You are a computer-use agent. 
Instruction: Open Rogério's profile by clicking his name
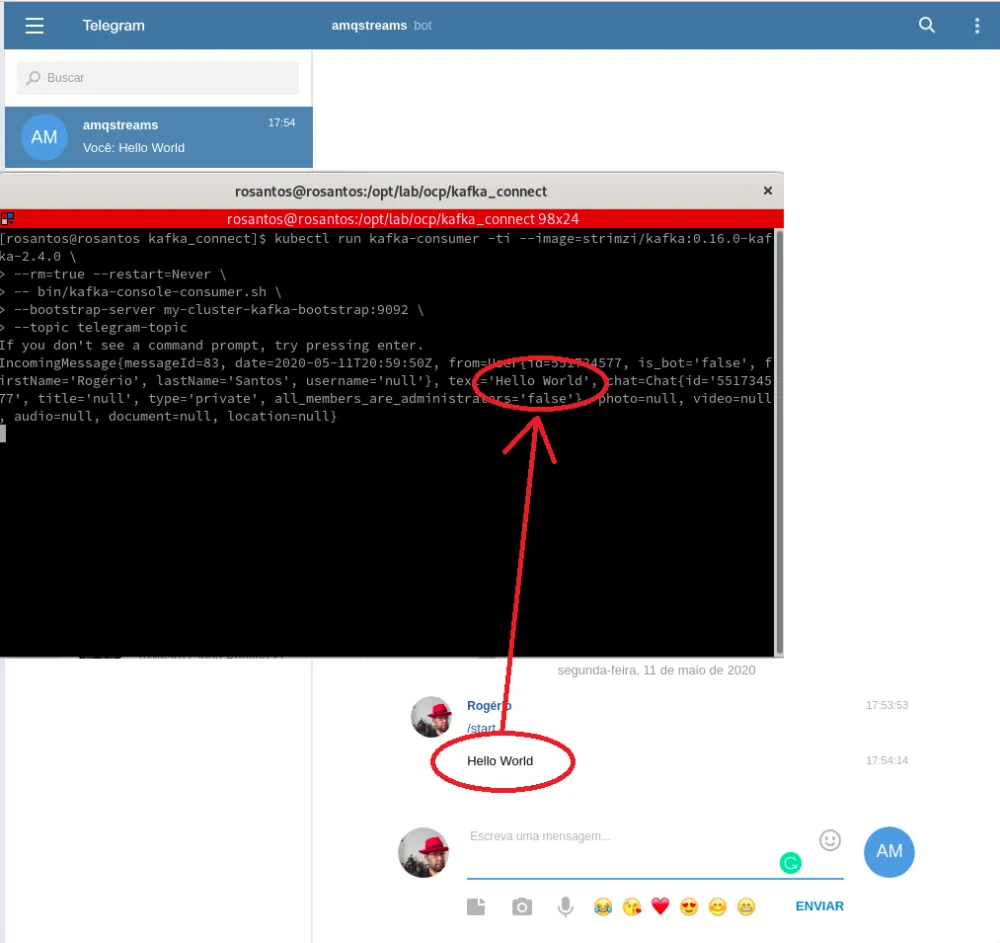488,705
